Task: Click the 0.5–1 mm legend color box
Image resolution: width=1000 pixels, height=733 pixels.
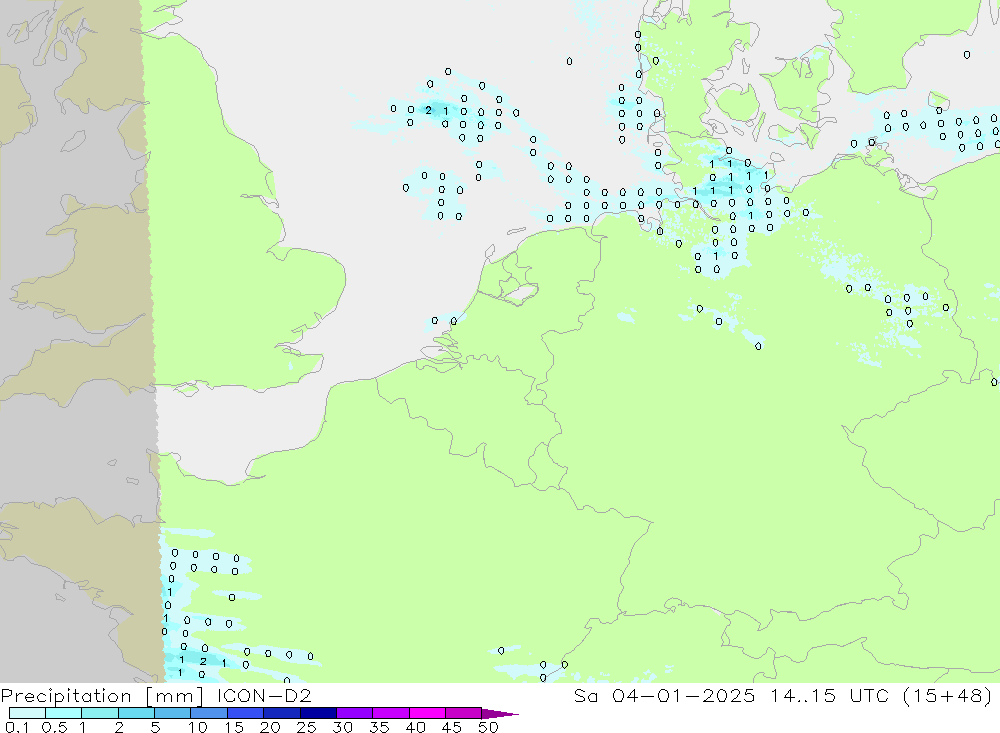Action: pyautogui.click(x=64, y=713)
